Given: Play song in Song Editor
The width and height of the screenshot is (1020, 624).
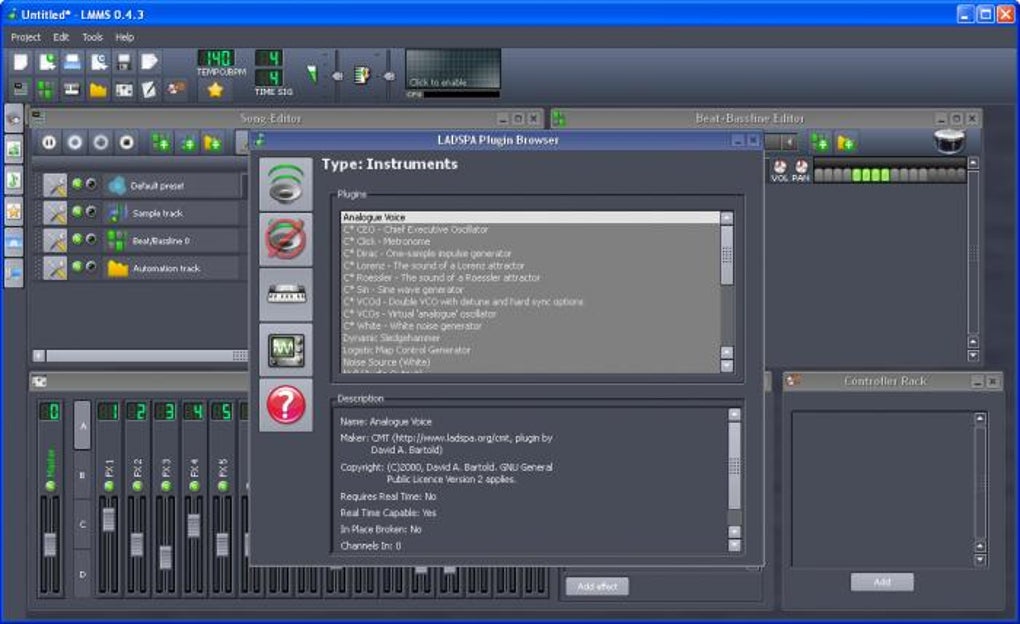Looking at the screenshot, I should tap(49, 142).
